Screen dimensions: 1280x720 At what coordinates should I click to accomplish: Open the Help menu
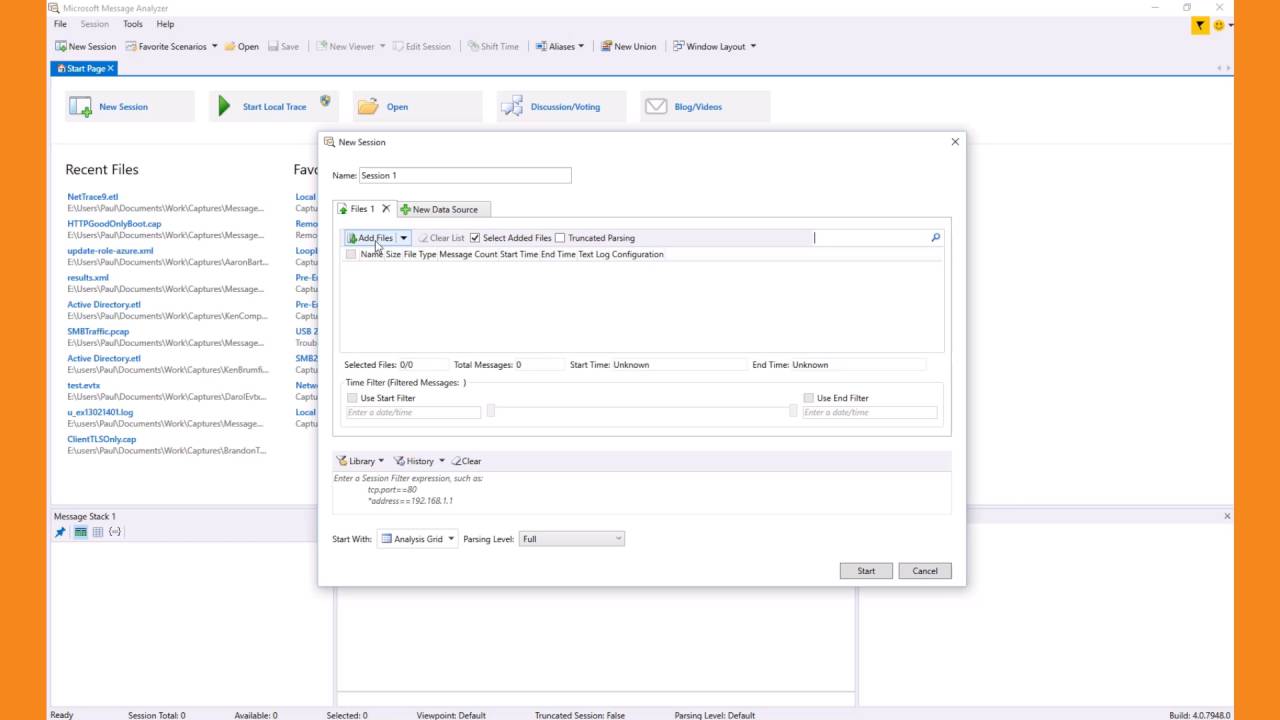pos(165,24)
